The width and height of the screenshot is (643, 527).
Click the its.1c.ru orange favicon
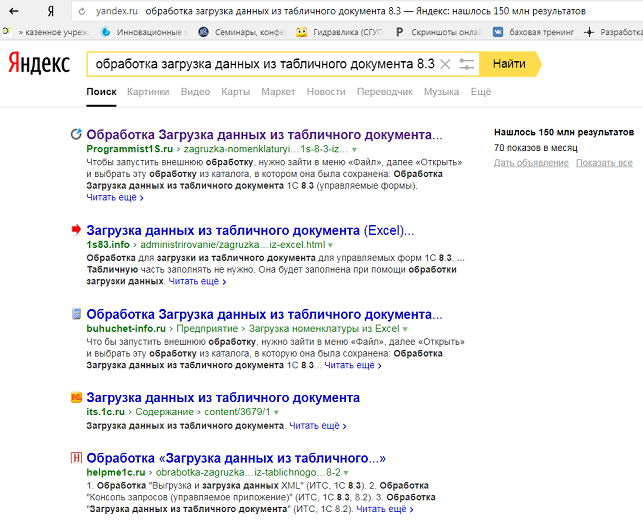pyautogui.click(x=76, y=398)
